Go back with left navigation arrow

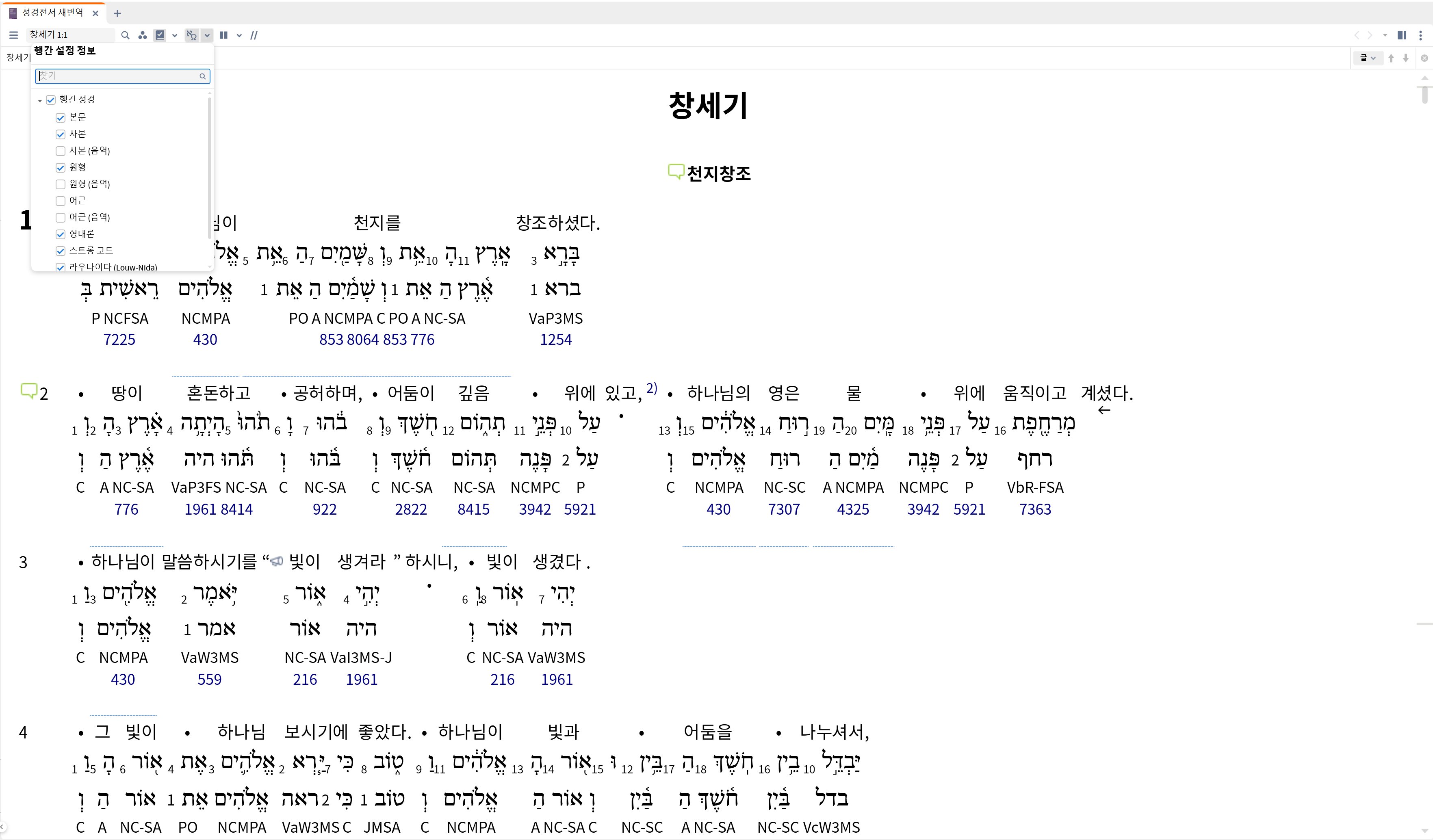pos(1356,35)
